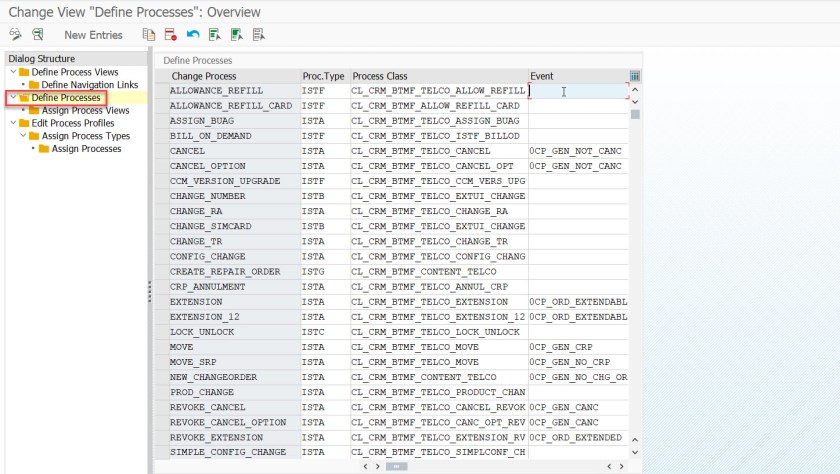Click the Select Block toolbar icon
The height and width of the screenshot is (474, 840).
coord(237,35)
